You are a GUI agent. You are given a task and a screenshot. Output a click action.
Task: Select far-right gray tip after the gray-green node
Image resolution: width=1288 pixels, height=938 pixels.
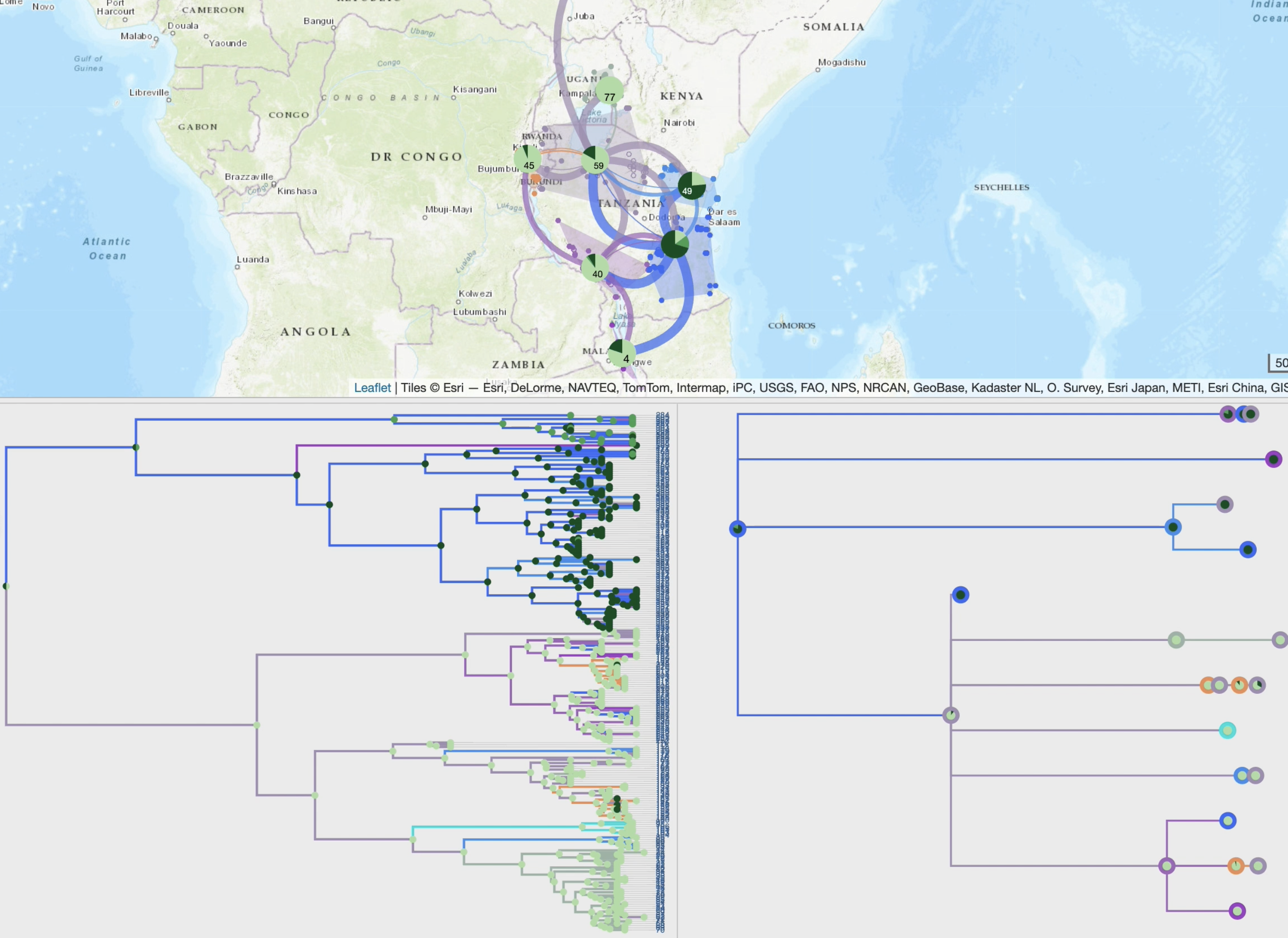click(x=1279, y=641)
